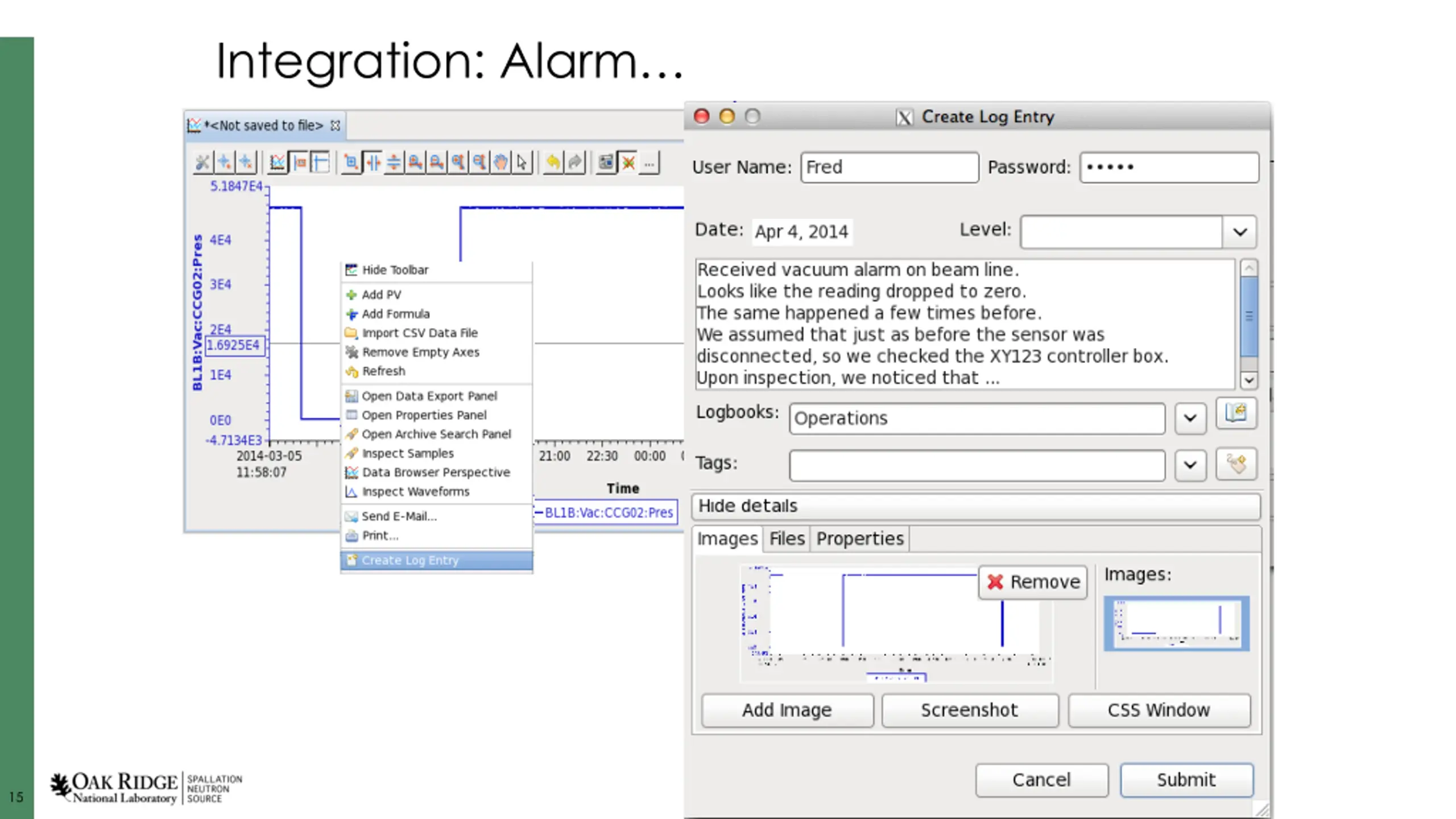
Task: Expand the Logbooks dropdown arrow
Action: pyautogui.click(x=1190, y=419)
